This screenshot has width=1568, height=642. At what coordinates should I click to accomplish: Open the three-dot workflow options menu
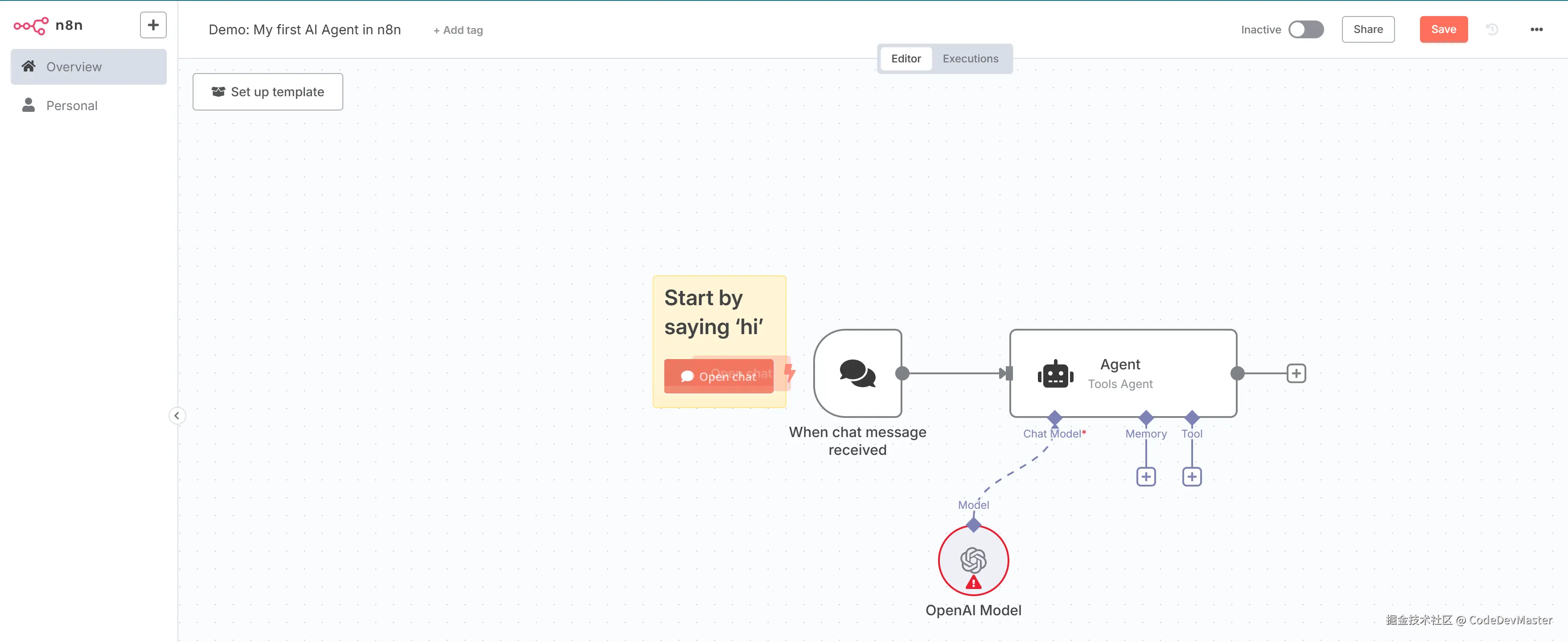tap(1536, 29)
